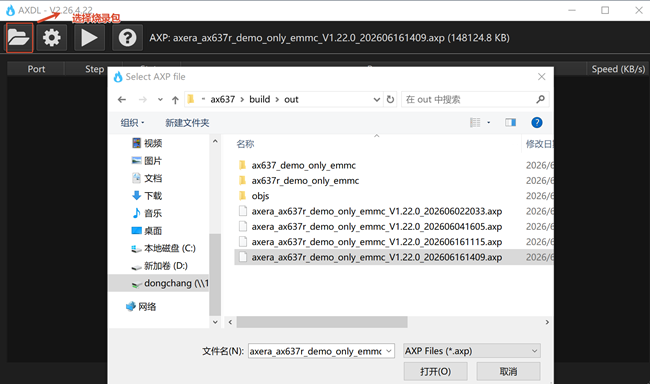Select 文档 in the navigation pane

(147, 178)
